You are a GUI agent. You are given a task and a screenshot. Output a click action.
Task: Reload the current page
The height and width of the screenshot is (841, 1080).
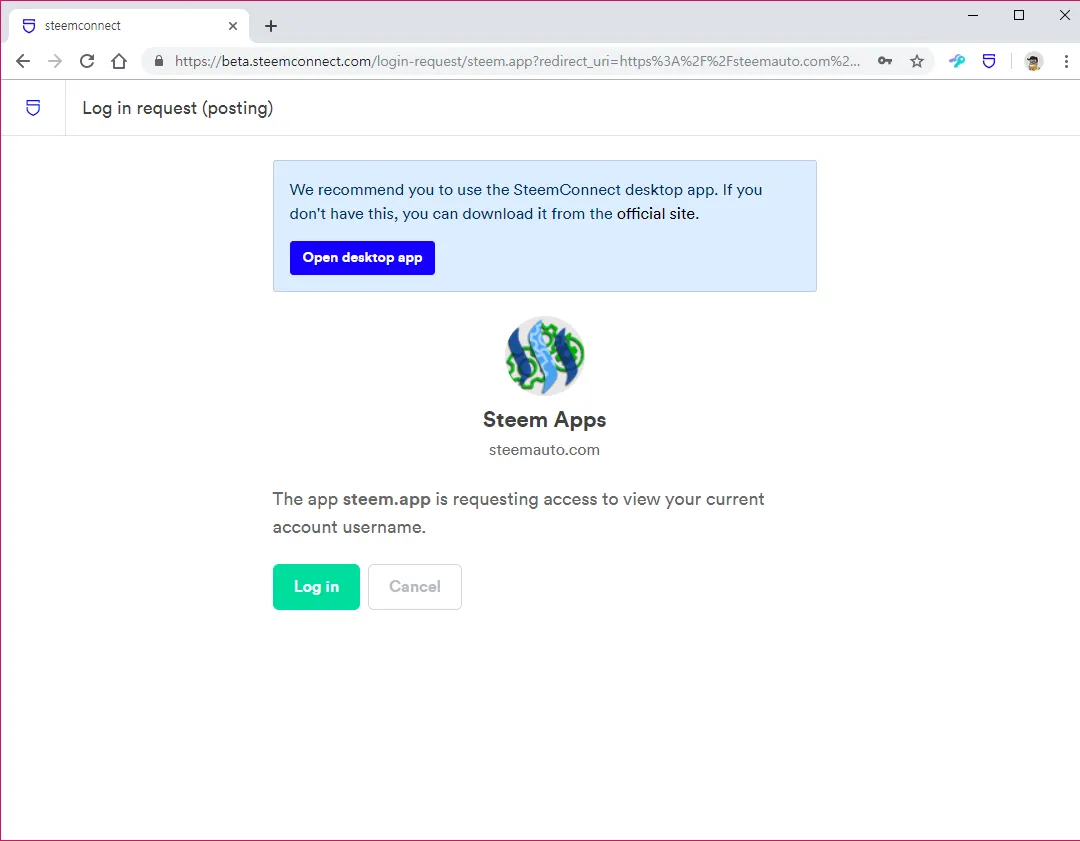coord(87,61)
